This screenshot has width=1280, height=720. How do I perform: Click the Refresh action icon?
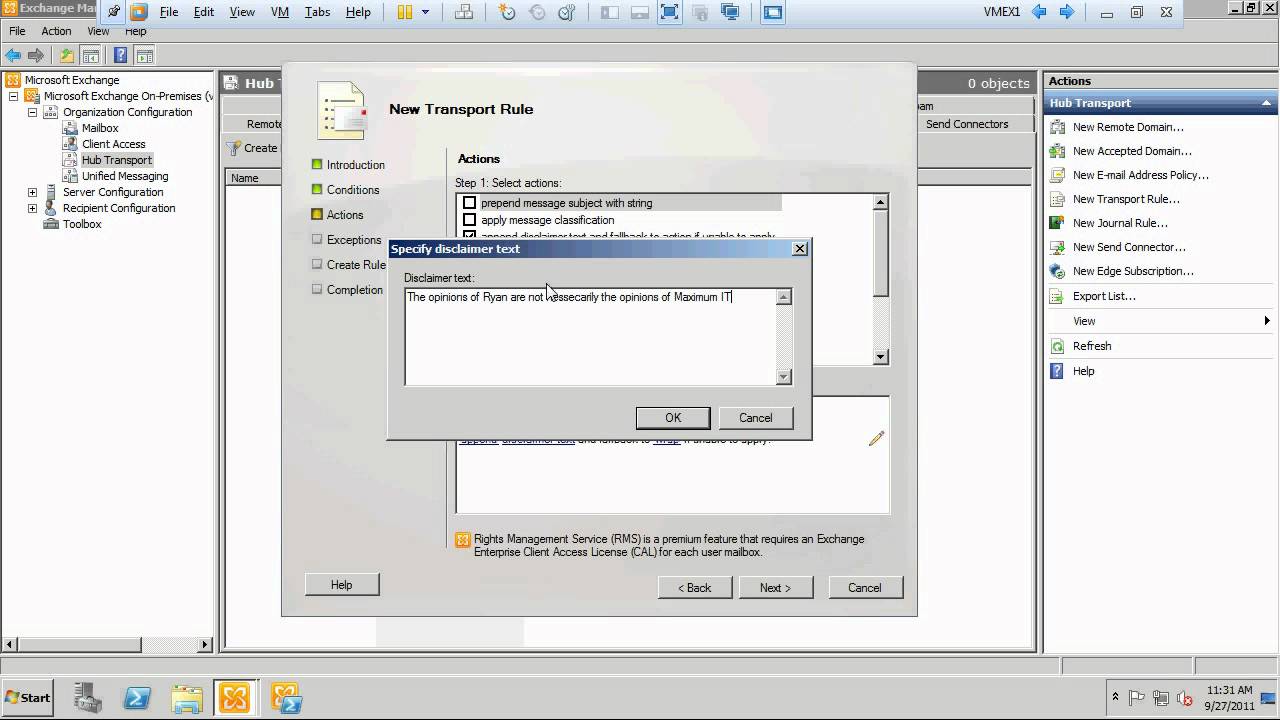click(1057, 346)
